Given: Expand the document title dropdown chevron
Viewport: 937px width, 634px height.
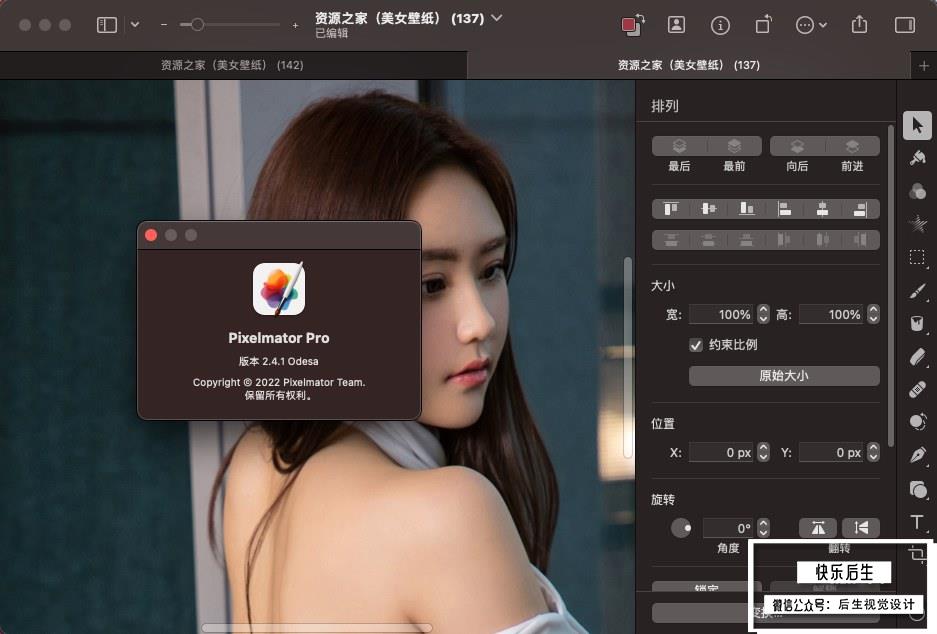Looking at the screenshot, I should coord(497,18).
